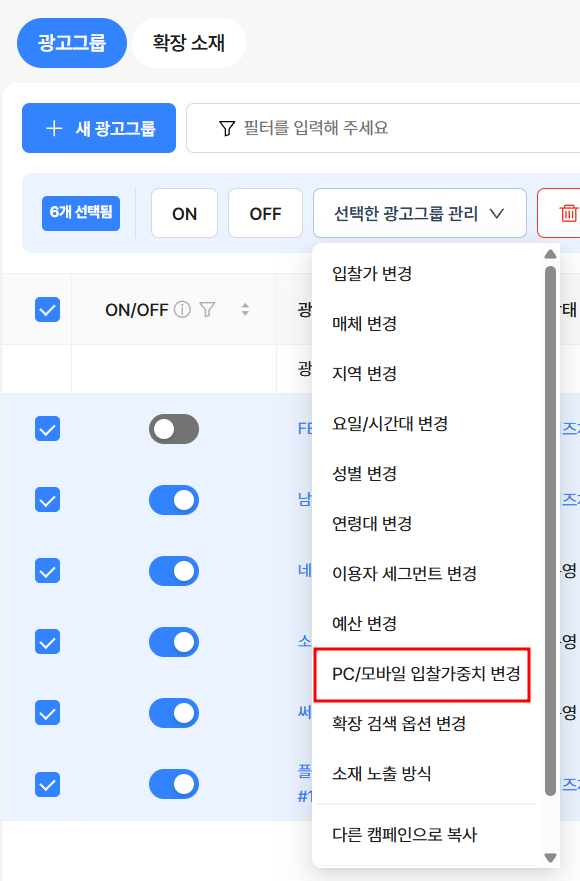
Task: Uncheck the last row's checkbox
Action: coord(47,784)
